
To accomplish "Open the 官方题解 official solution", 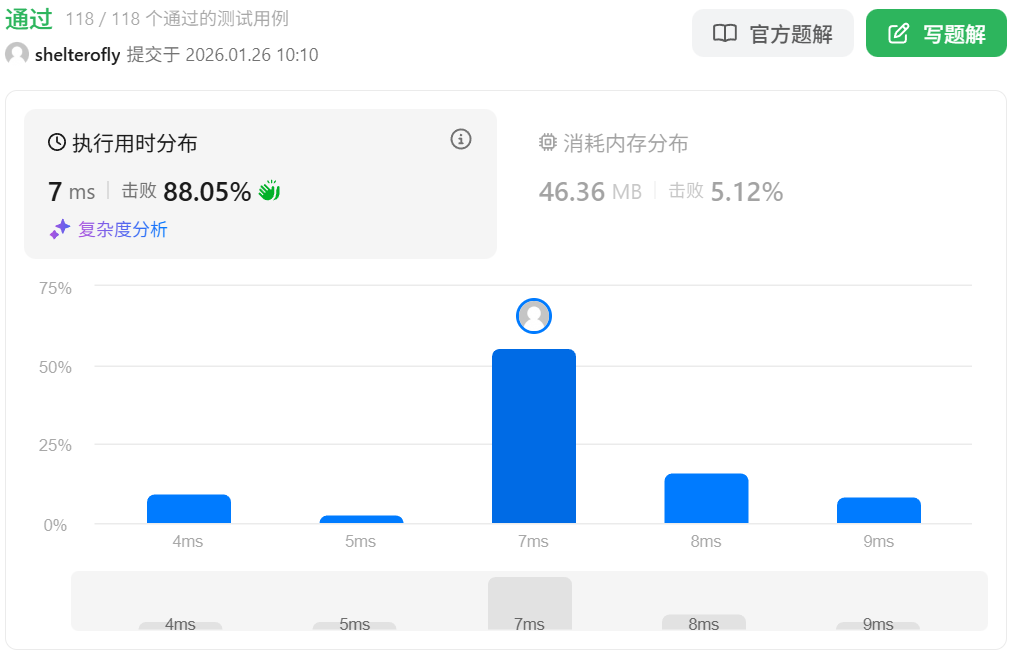I will point(772,34).
